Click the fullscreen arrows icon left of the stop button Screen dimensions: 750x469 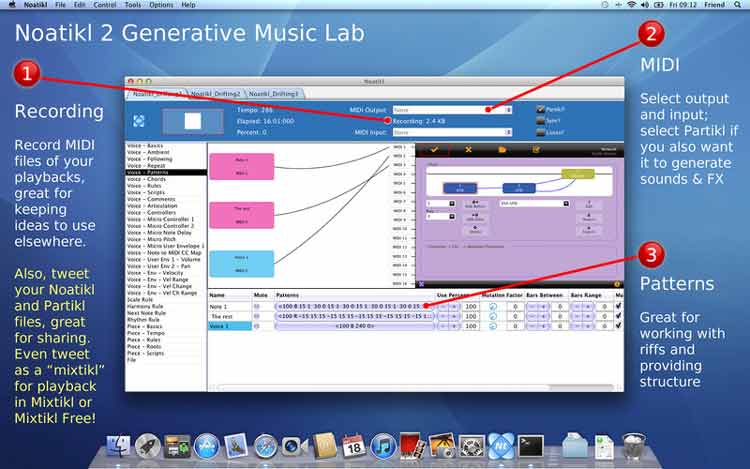[x=139, y=121]
